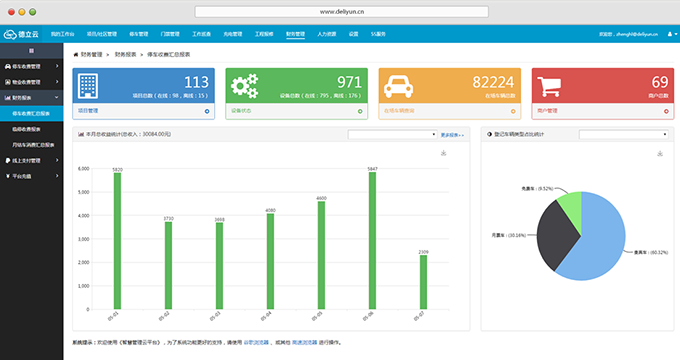
Task: Click the 设备状态 link on the green card
Action: coord(241,111)
